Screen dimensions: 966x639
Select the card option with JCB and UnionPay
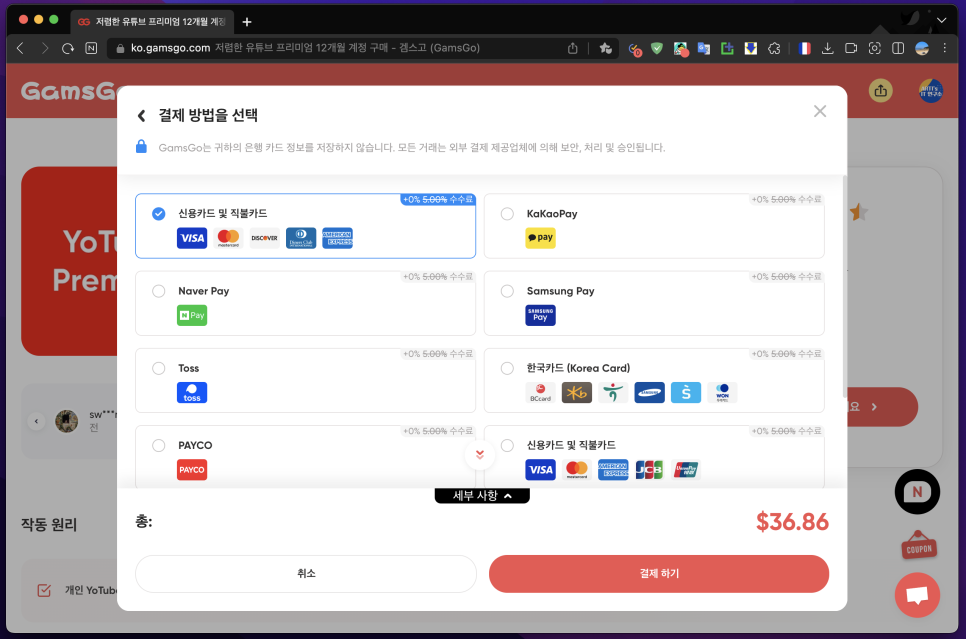(654, 457)
